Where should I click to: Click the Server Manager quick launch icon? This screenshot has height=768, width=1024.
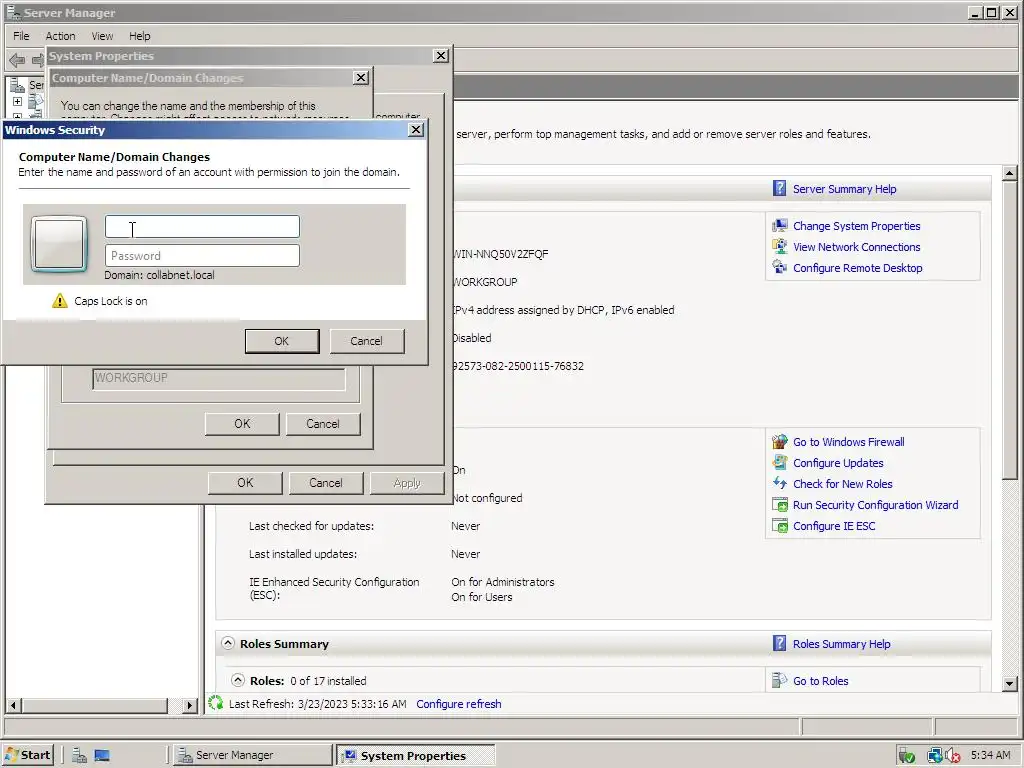(x=80, y=756)
